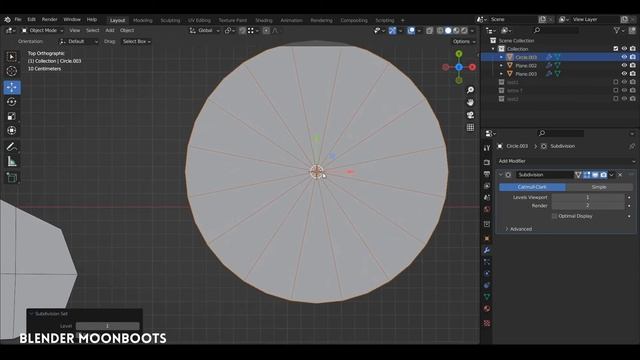Open the Edit menu
This screenshot has width=640, height=360.
coord(31,20)
